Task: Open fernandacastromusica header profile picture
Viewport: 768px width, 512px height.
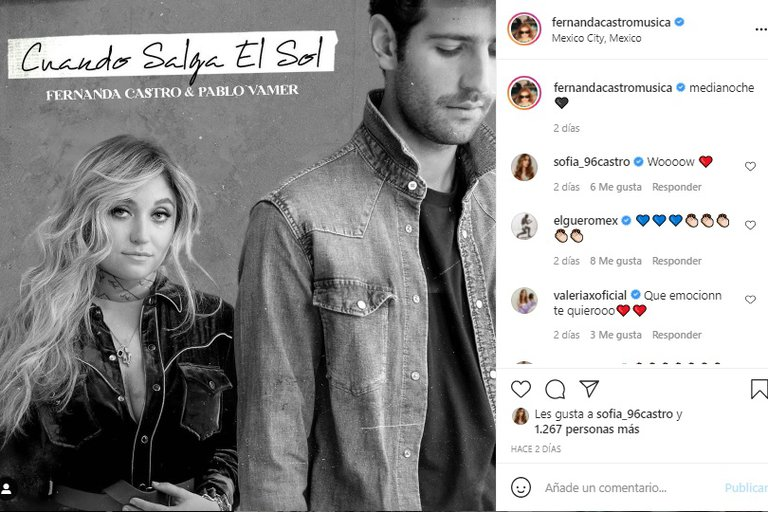Action: click(524, 29)
